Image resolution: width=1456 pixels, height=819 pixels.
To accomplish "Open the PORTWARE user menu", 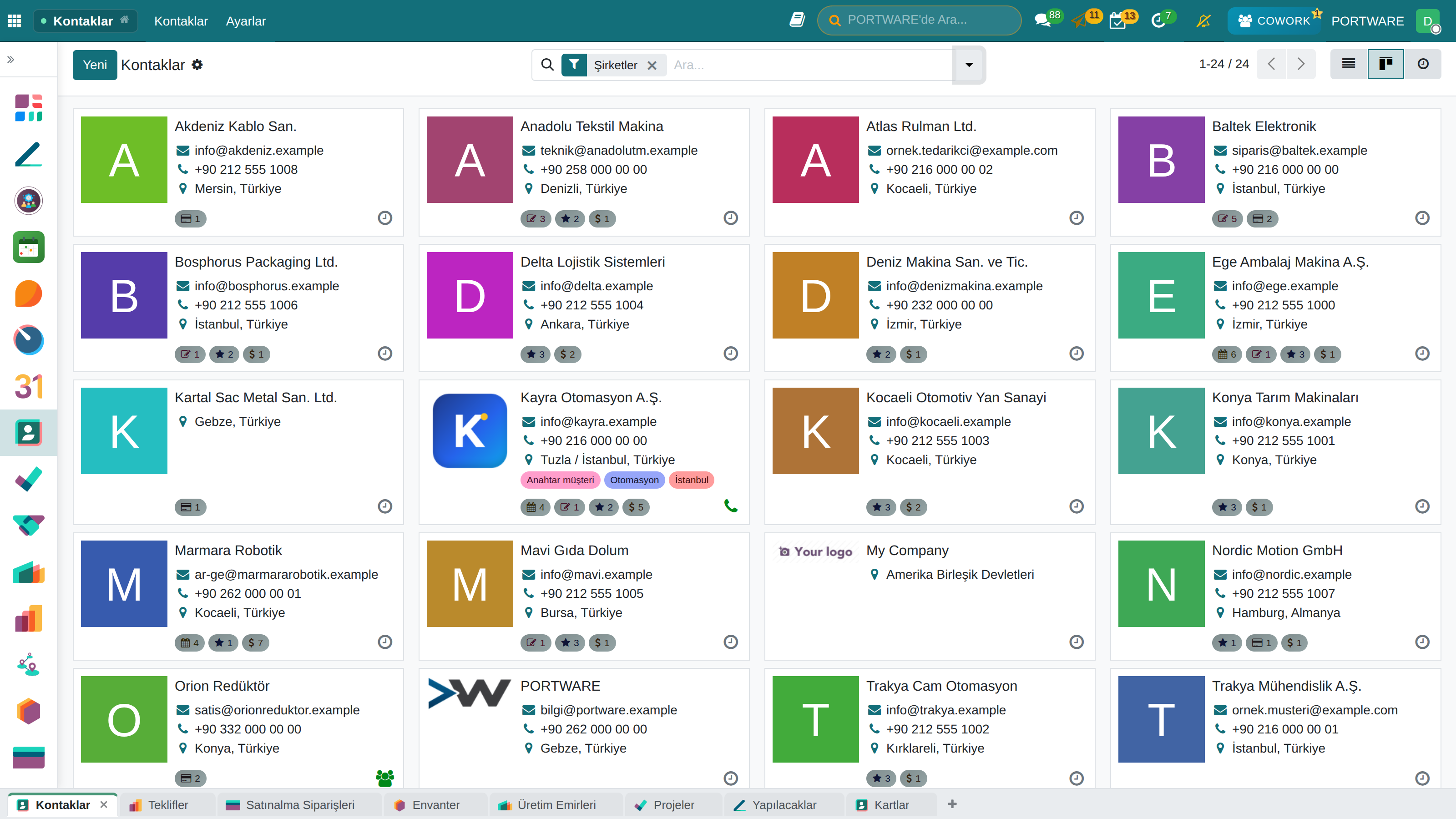I will (1367, 21).
